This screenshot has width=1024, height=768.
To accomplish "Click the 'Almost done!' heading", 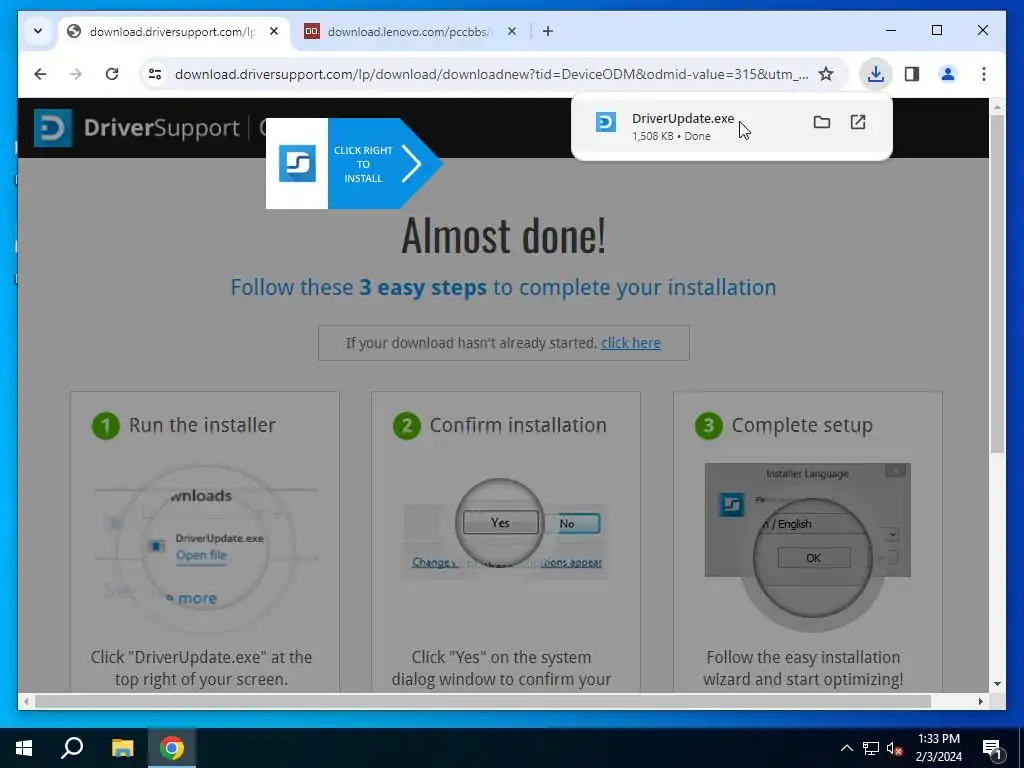I will (504, 235).
